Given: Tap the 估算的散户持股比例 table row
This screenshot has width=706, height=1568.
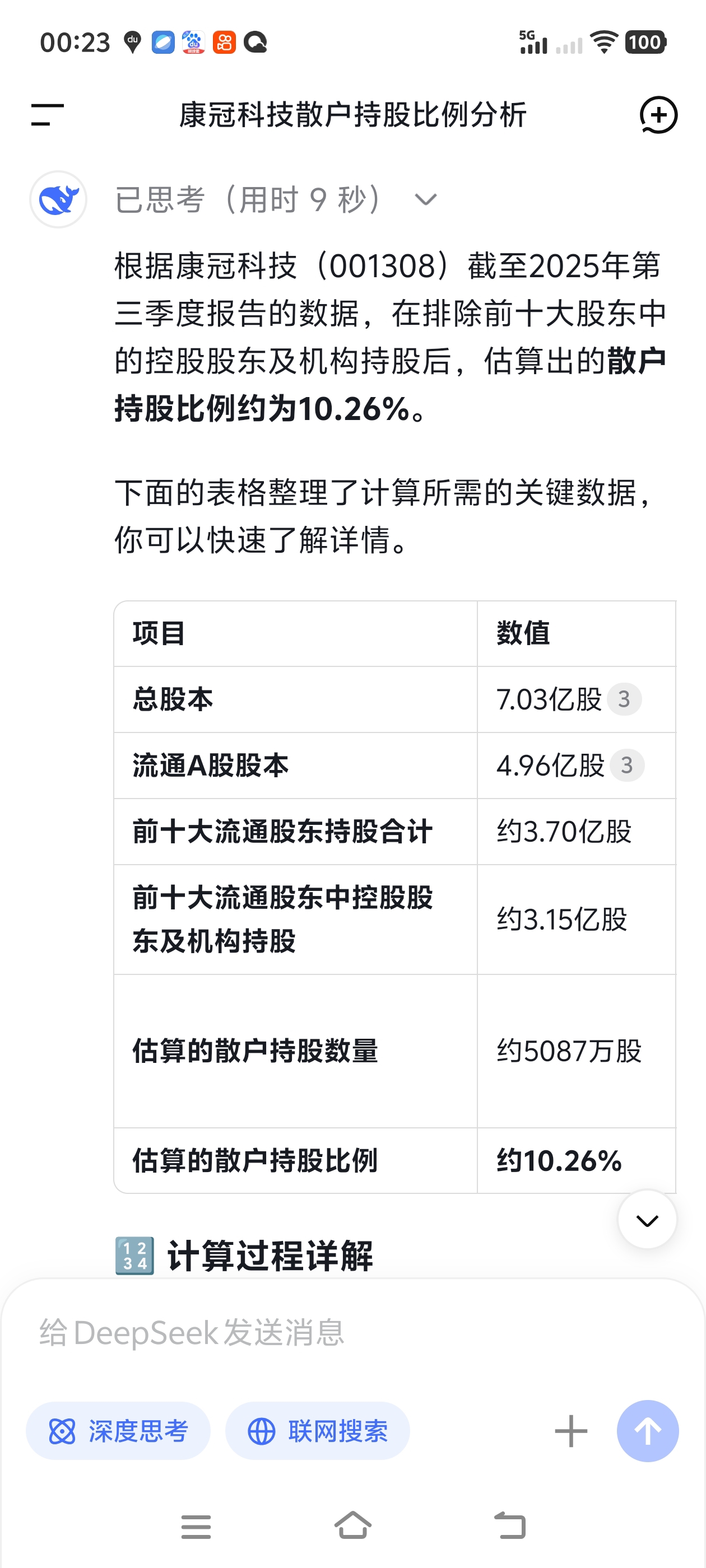Looking at the screenshot, I should 394,1160.
